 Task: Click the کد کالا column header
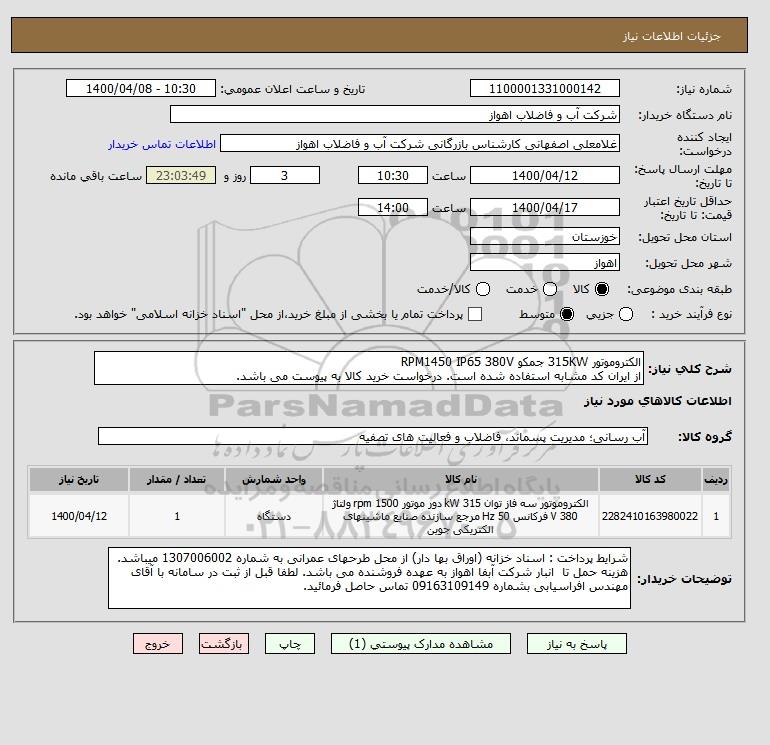pos(650,479)
